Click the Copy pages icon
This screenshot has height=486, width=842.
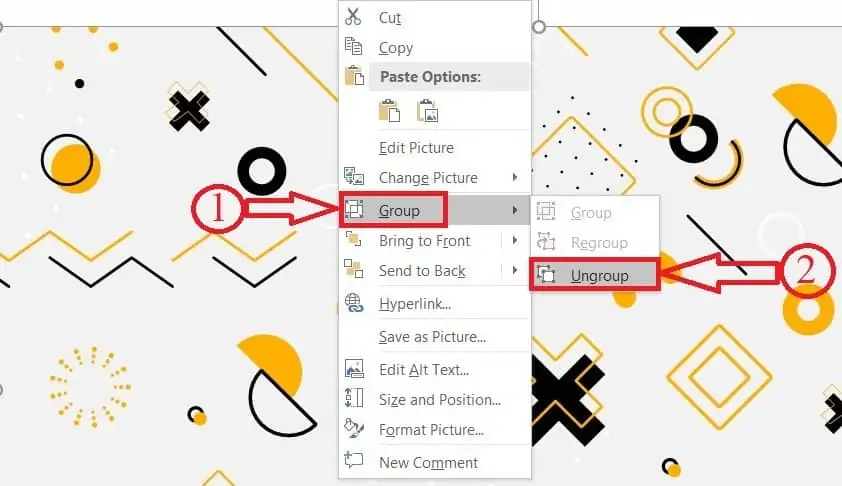[353, 46]
